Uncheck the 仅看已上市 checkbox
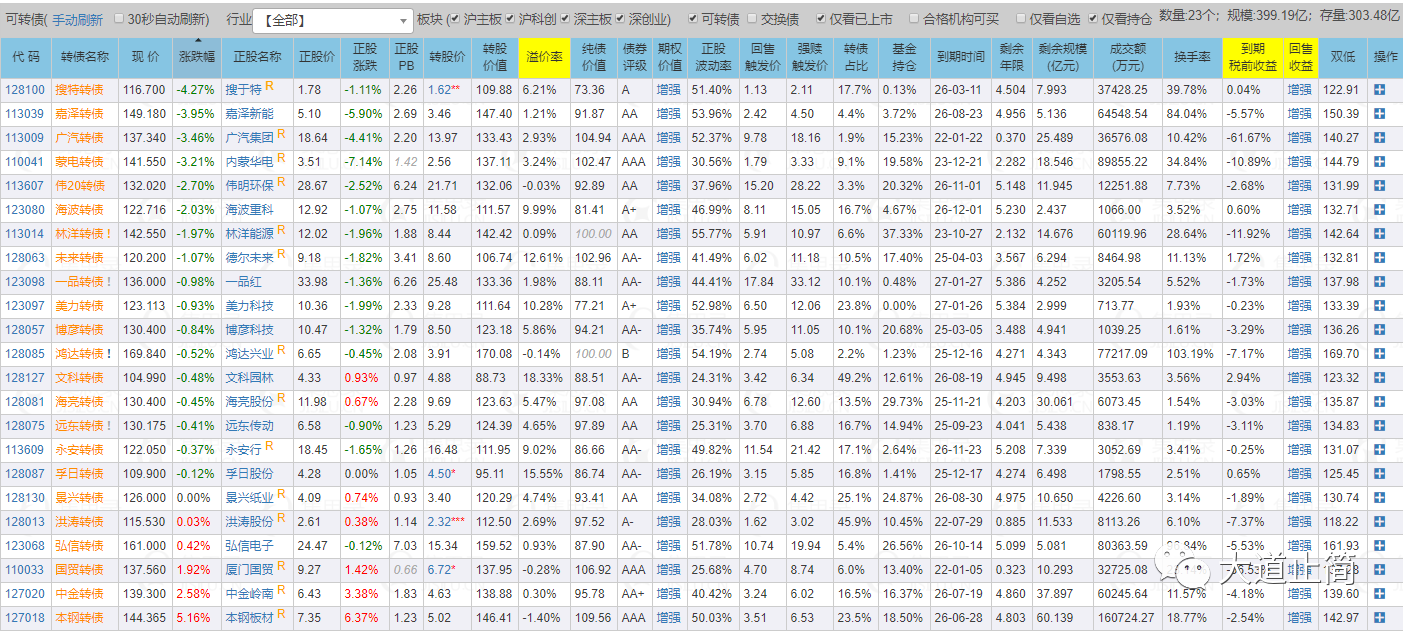Image resolution: width=1403 pixels, height=631 pixels. (821, 19)
